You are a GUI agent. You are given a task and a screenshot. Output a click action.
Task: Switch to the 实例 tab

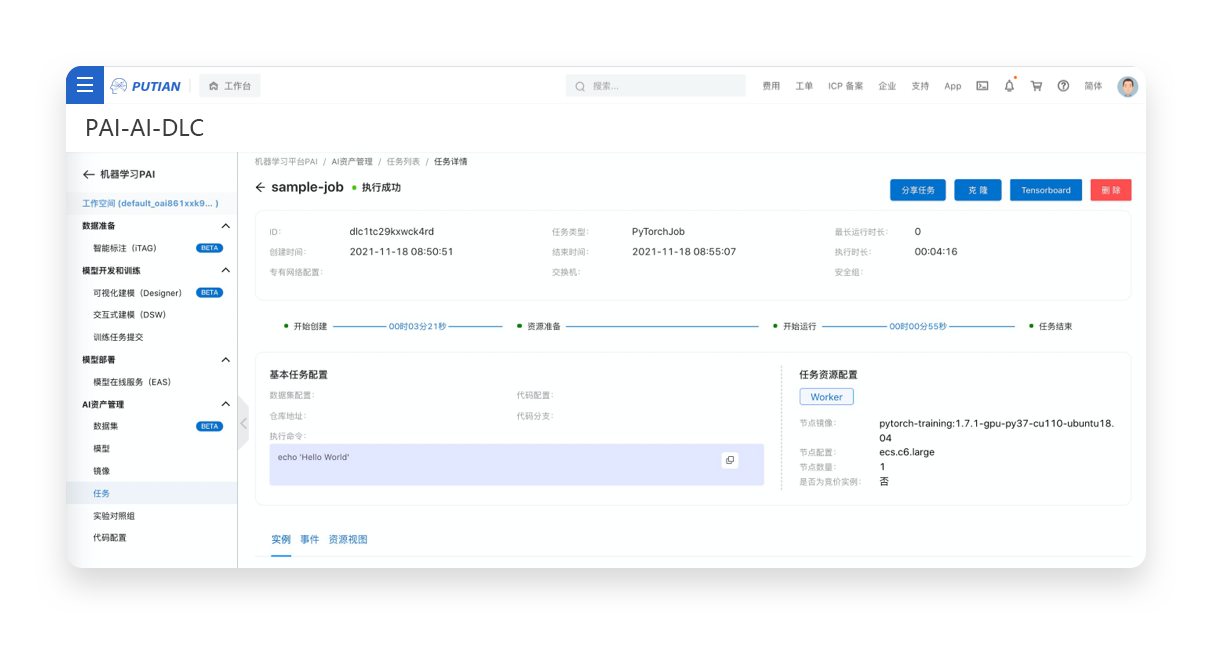(281, 540)
